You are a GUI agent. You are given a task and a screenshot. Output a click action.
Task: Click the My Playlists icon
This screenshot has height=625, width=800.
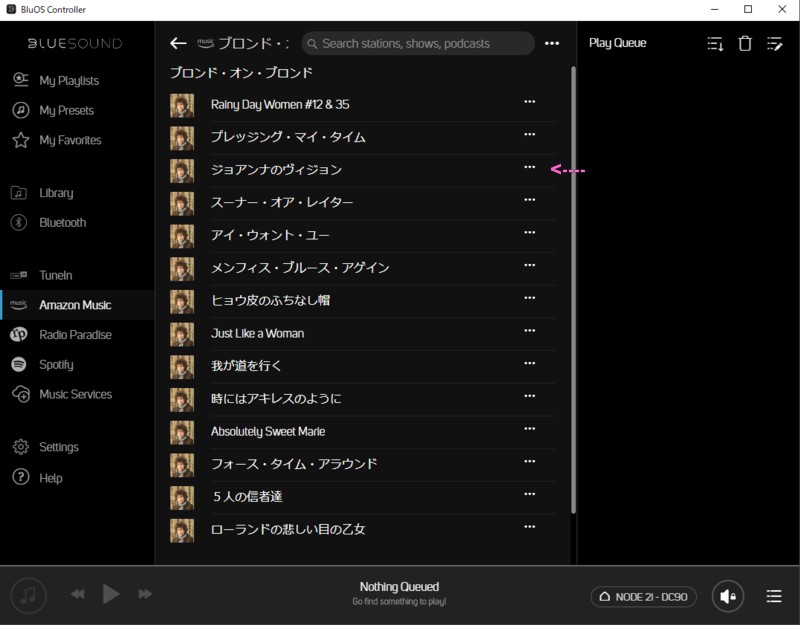point(20,80)
